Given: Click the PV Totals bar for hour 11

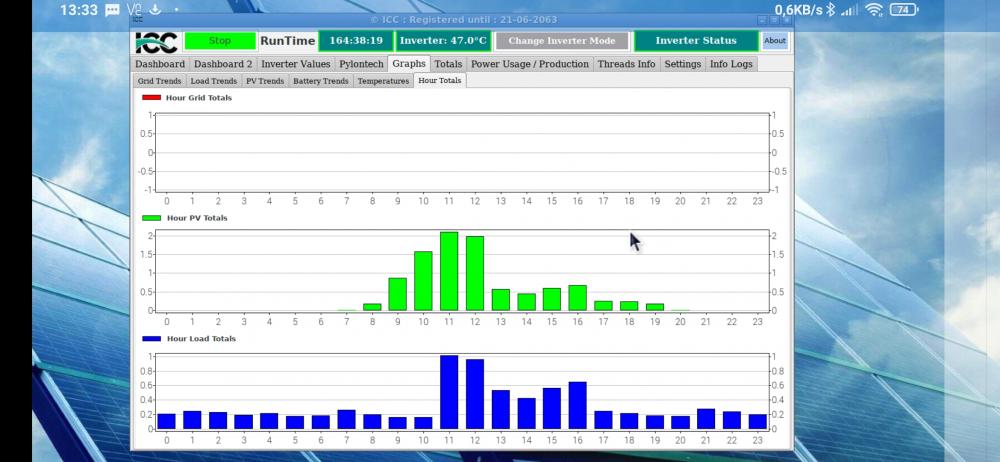Looking at the screenshot, I should [x=449, y=271].
